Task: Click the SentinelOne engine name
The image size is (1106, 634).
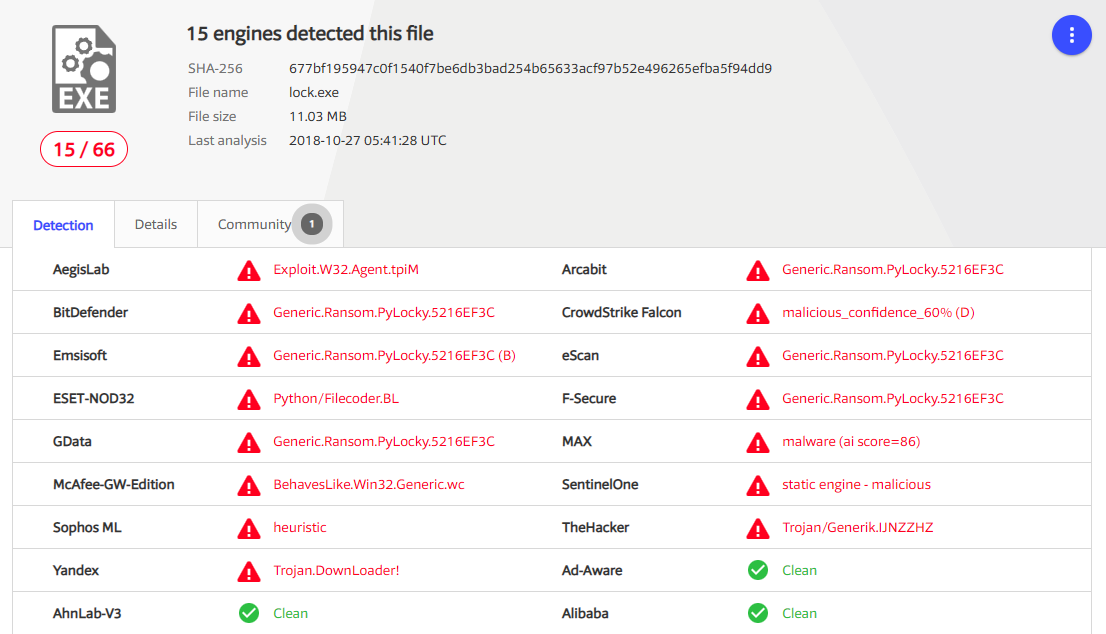Action: pyautogui.click(x=600, y=484)
